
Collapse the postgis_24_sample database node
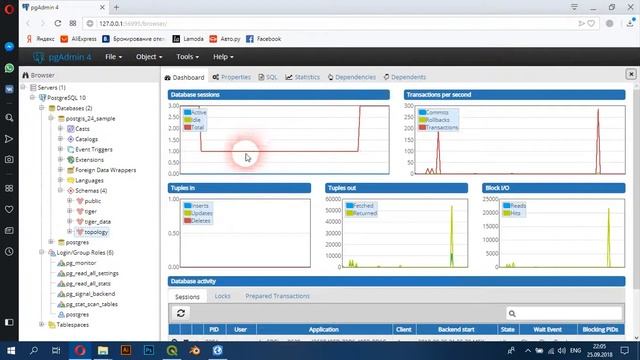[51, 118]
